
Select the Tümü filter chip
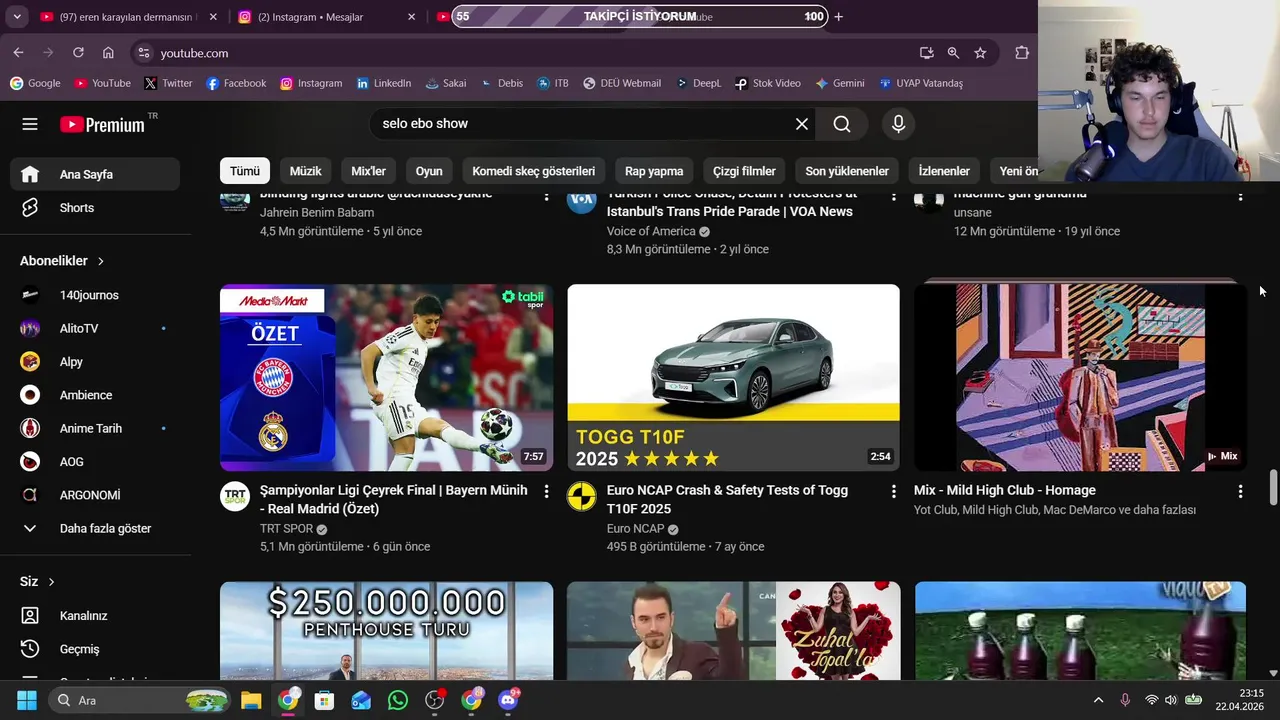coord(244,171)
